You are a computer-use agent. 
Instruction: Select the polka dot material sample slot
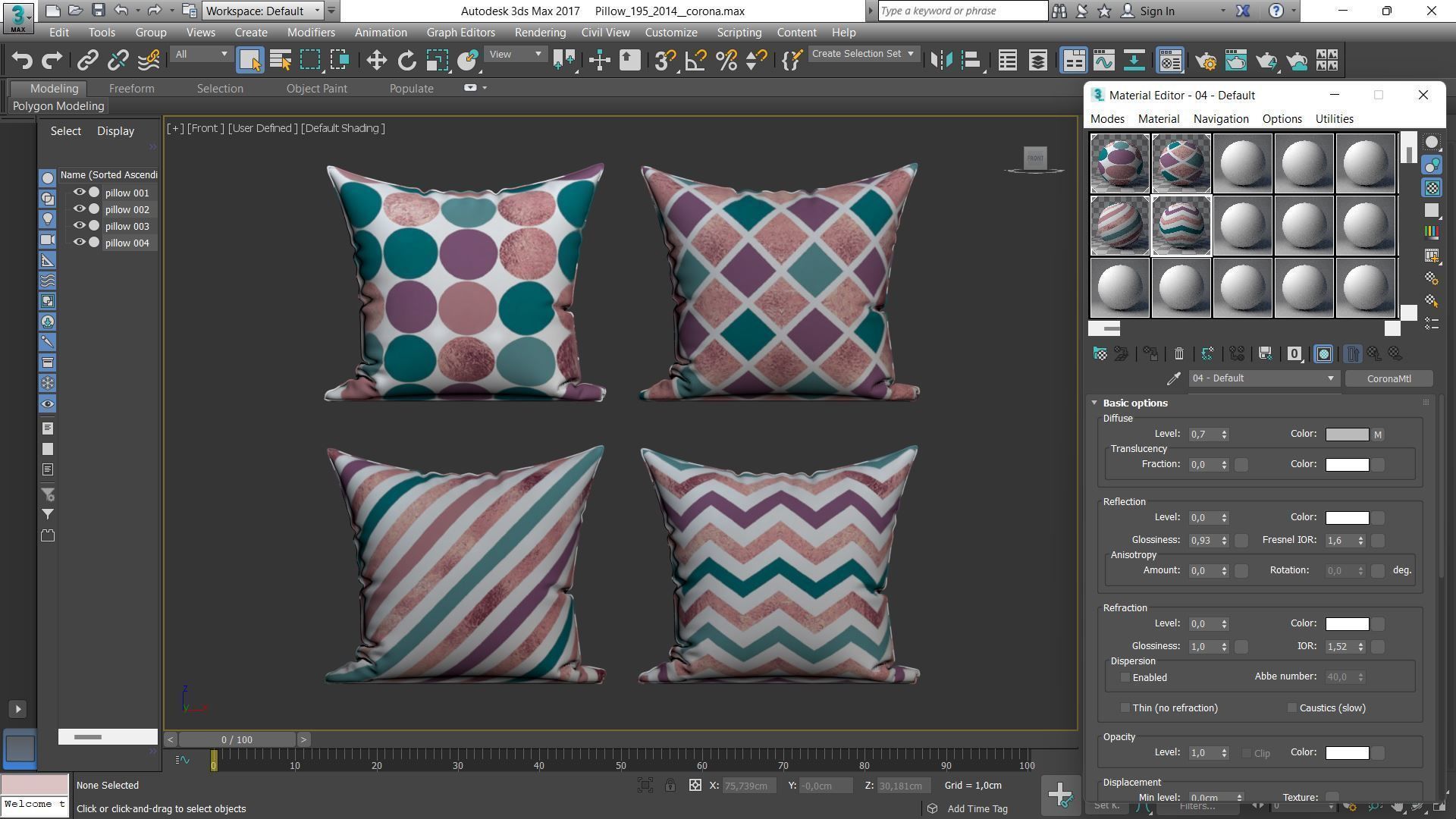1120,164
